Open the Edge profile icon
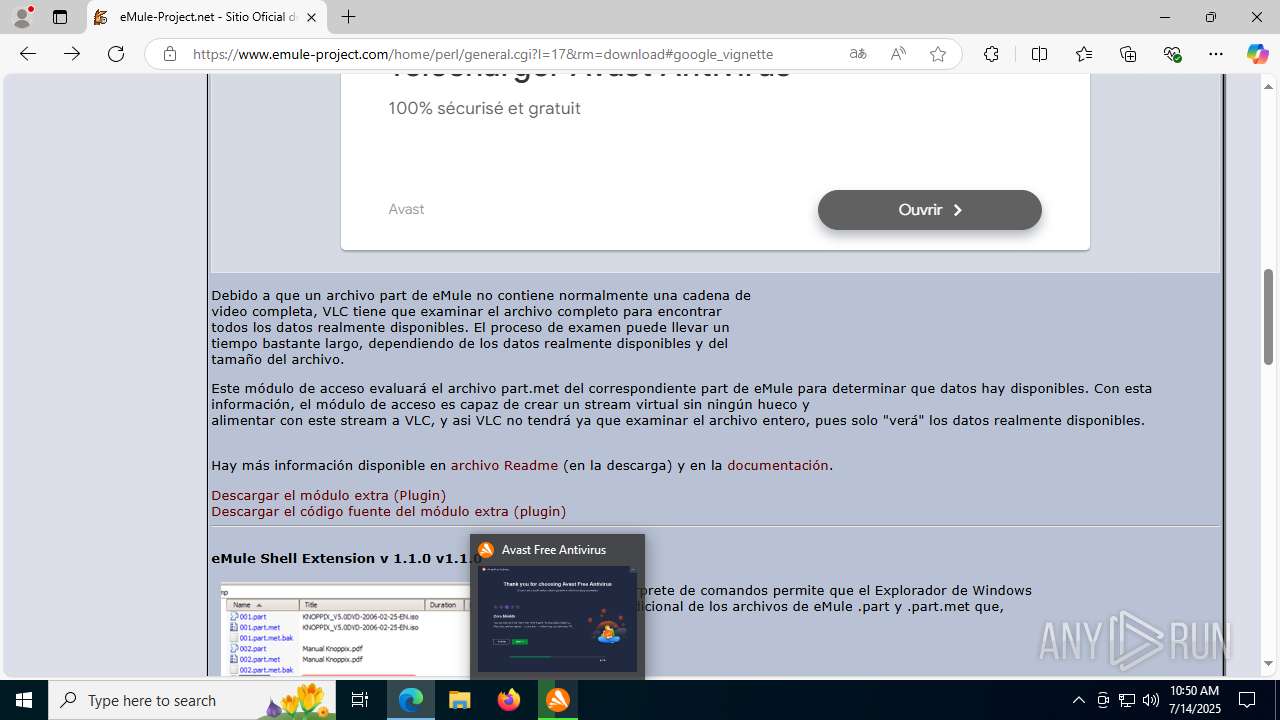Viewport: 1280px width, 720px height. click(x=21, y=17)
